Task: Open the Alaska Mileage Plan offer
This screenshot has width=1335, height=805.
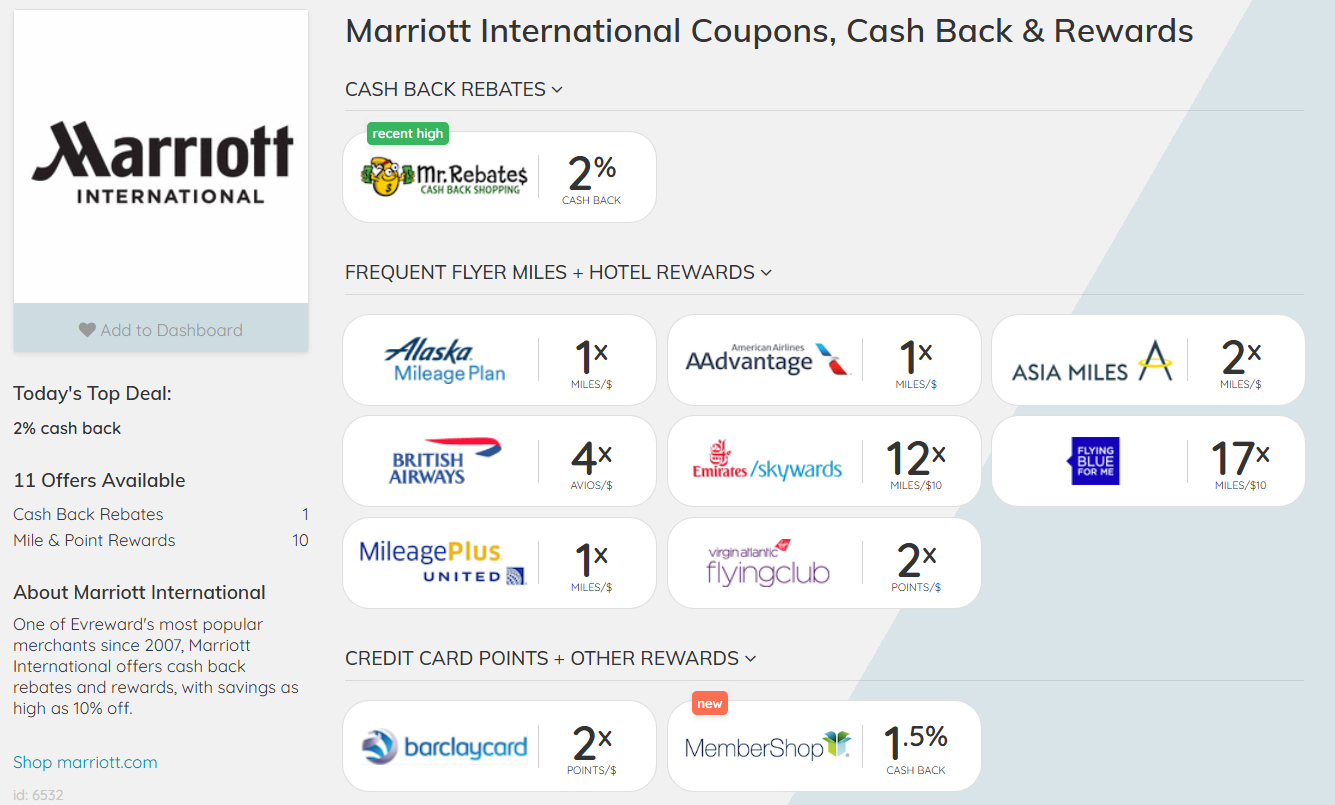Action: (x=444, y=360)
